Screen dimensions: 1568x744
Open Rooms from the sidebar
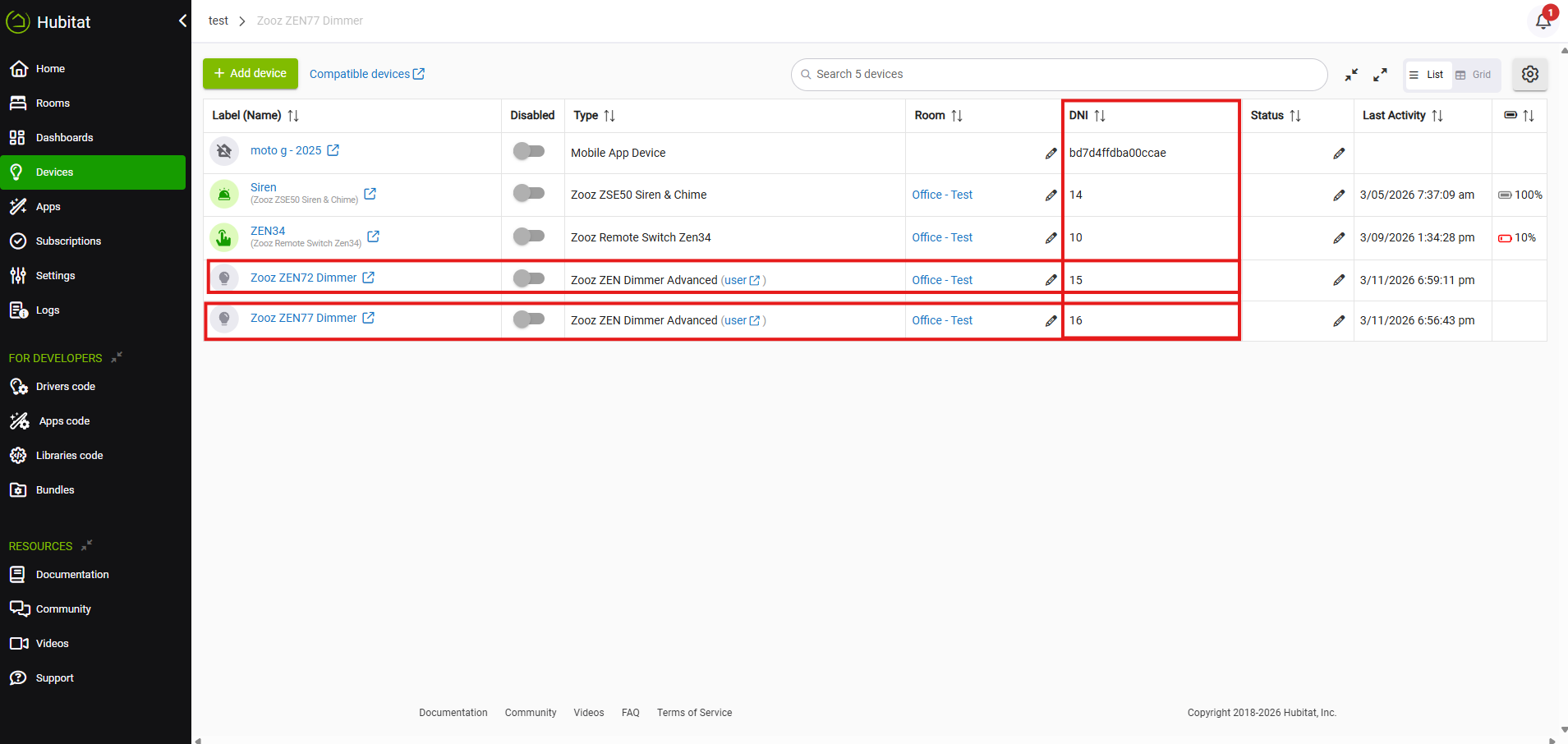tap(53, 103)
